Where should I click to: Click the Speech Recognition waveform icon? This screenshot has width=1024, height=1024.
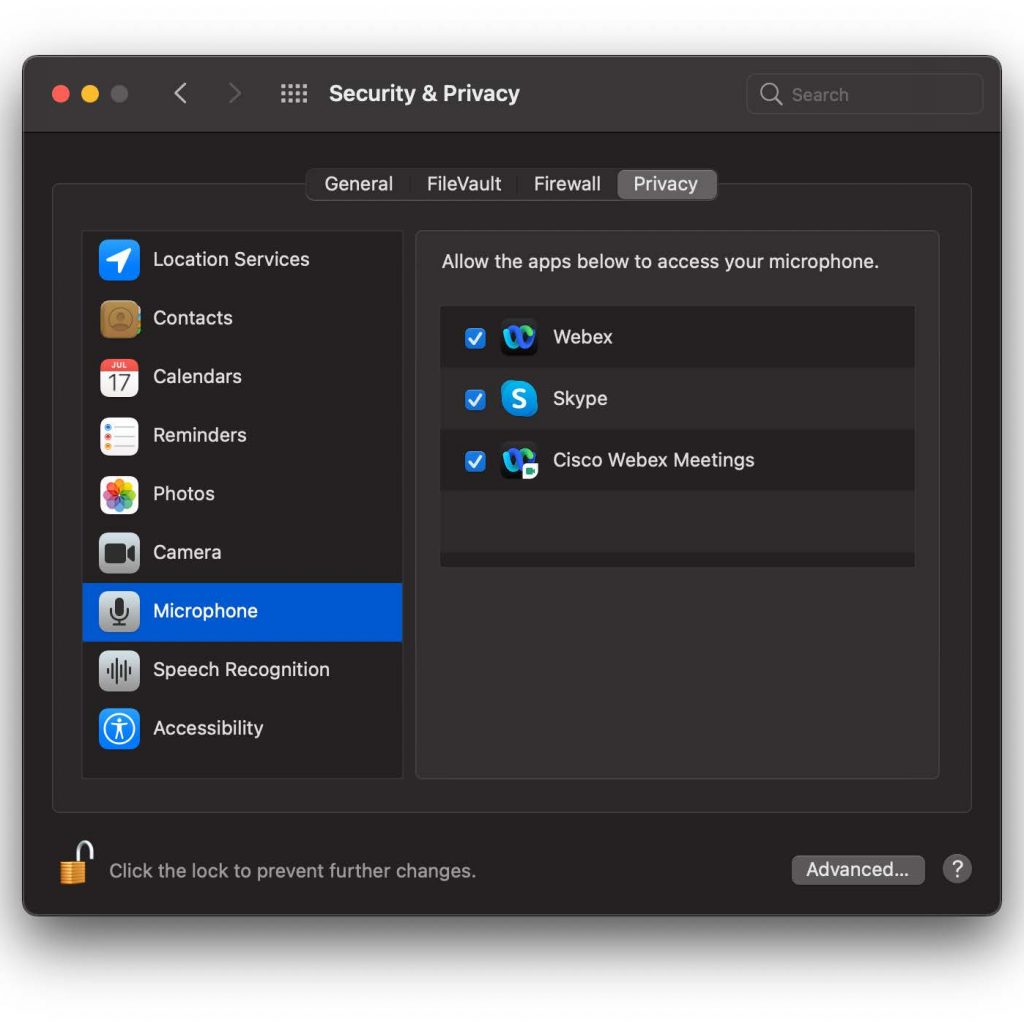(x=119, y=671)
